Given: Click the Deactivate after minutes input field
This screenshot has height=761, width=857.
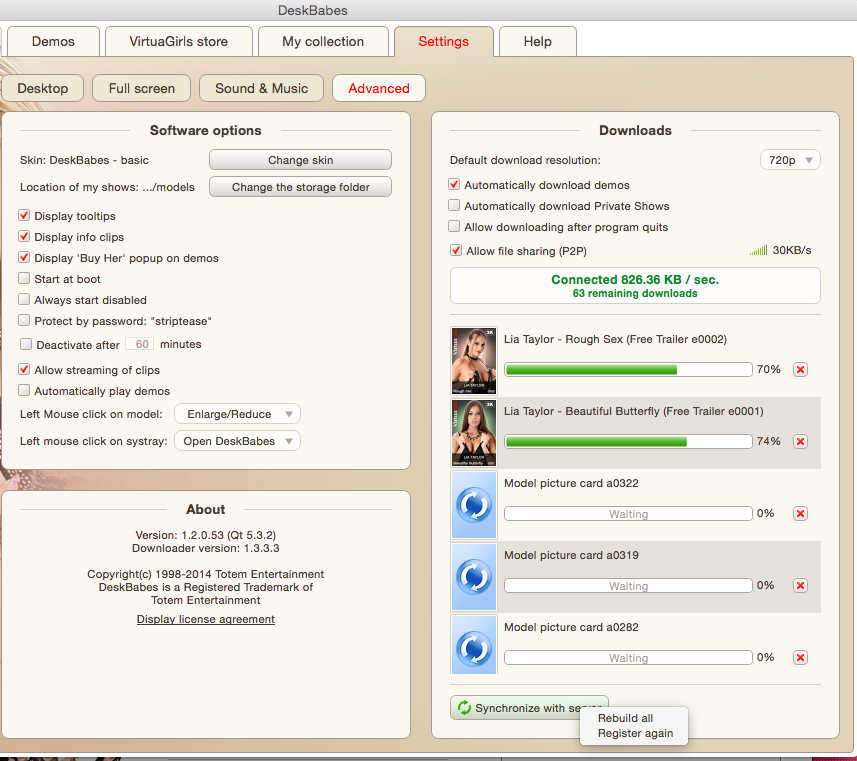Looking at the screenshot, I should click(140, 344).
